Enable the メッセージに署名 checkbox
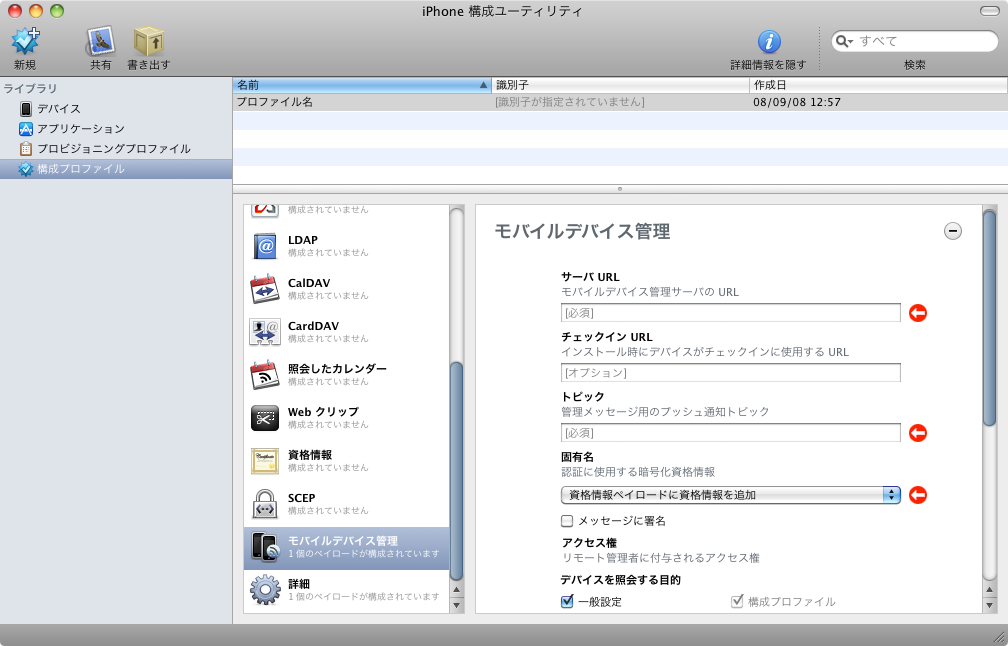This screenshot has width=1008, height=646. click(567, 521)
